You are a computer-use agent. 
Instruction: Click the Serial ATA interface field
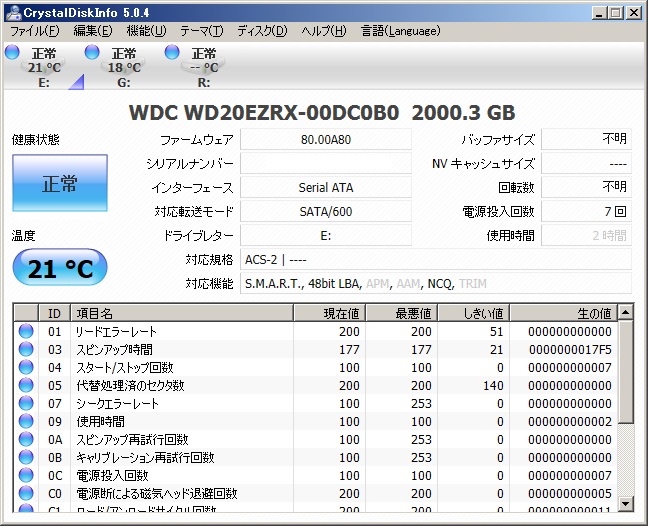pos(326,188)
